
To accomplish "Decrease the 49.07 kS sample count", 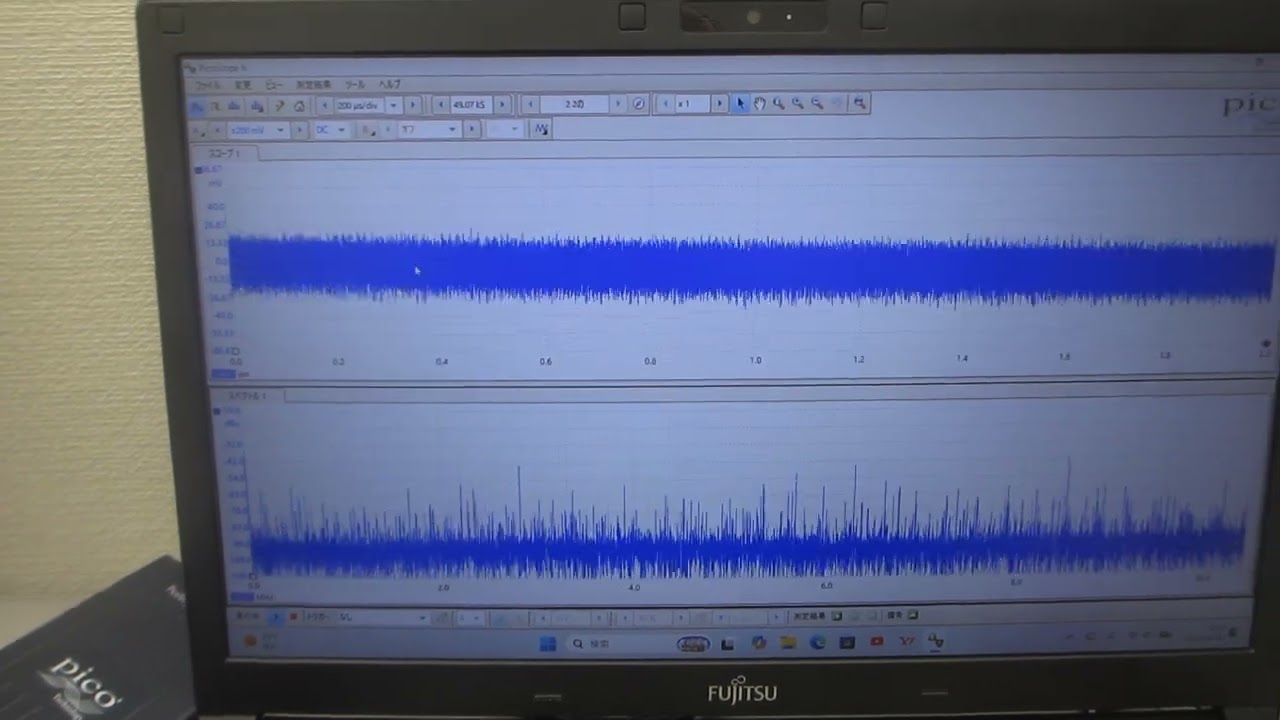I will click(x=441, y=105).
